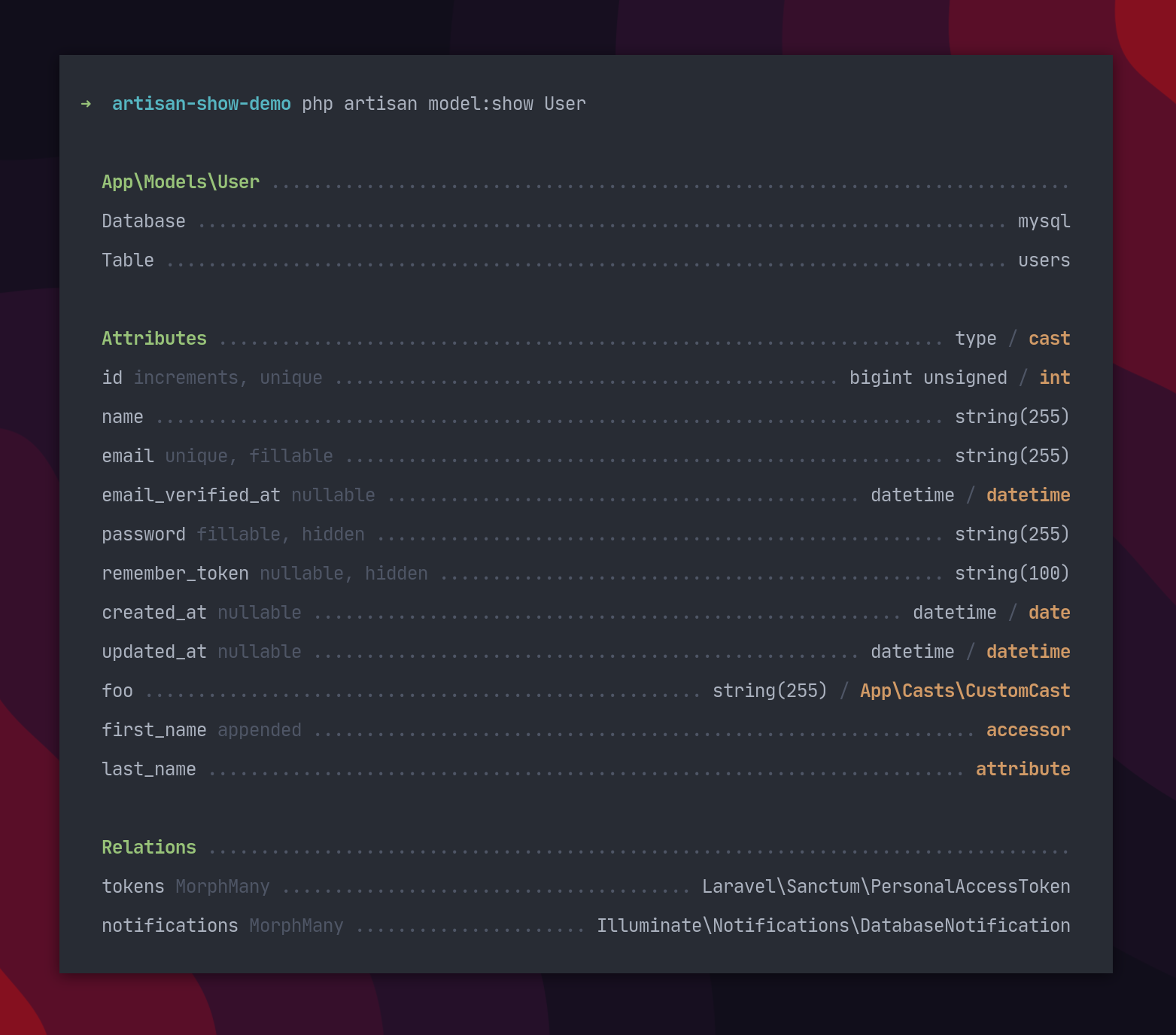
Task: Select the users table name
Action: click(1044, 260)
